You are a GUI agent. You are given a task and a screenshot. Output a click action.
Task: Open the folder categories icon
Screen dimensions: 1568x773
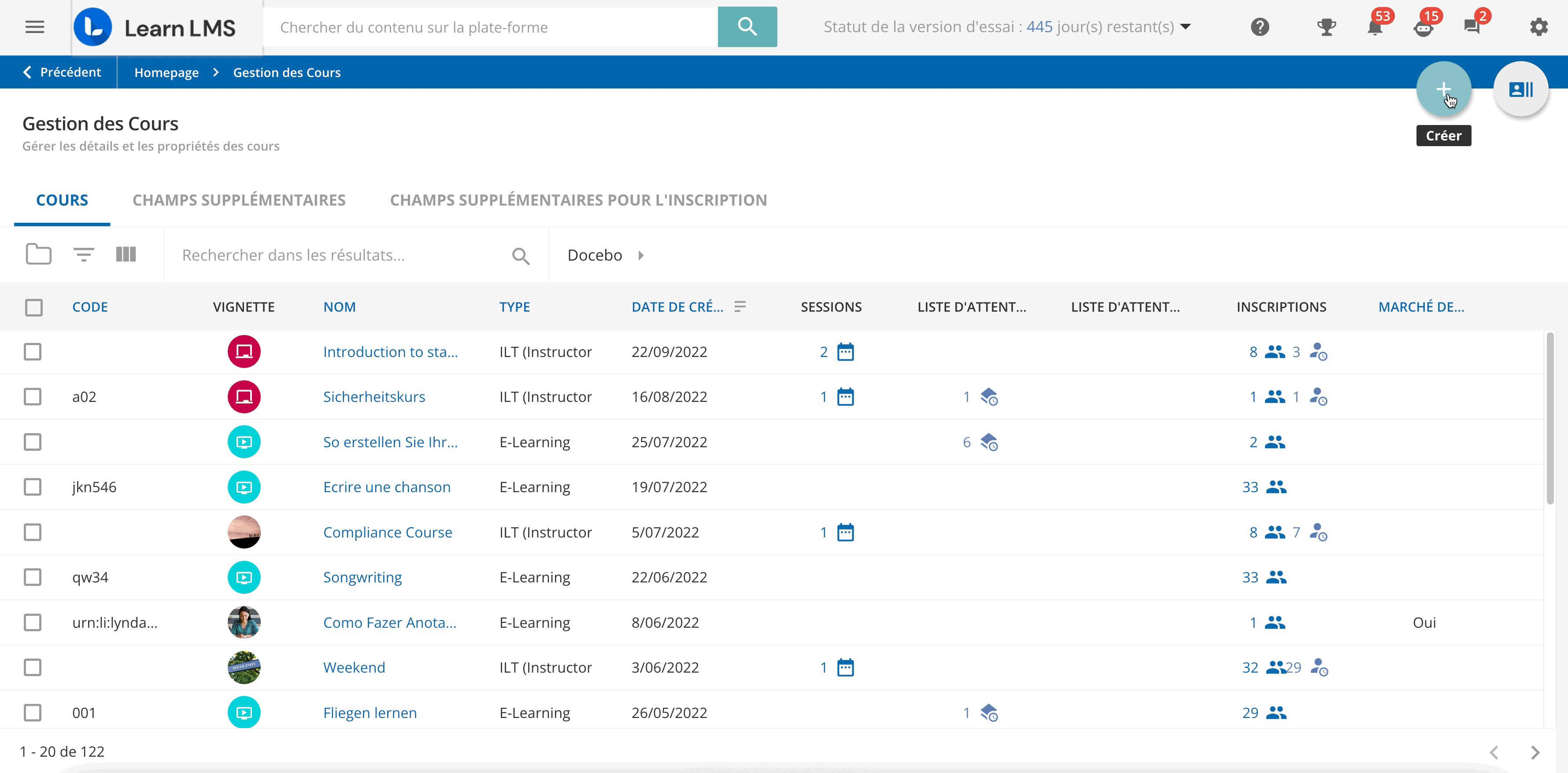(38, 254)
